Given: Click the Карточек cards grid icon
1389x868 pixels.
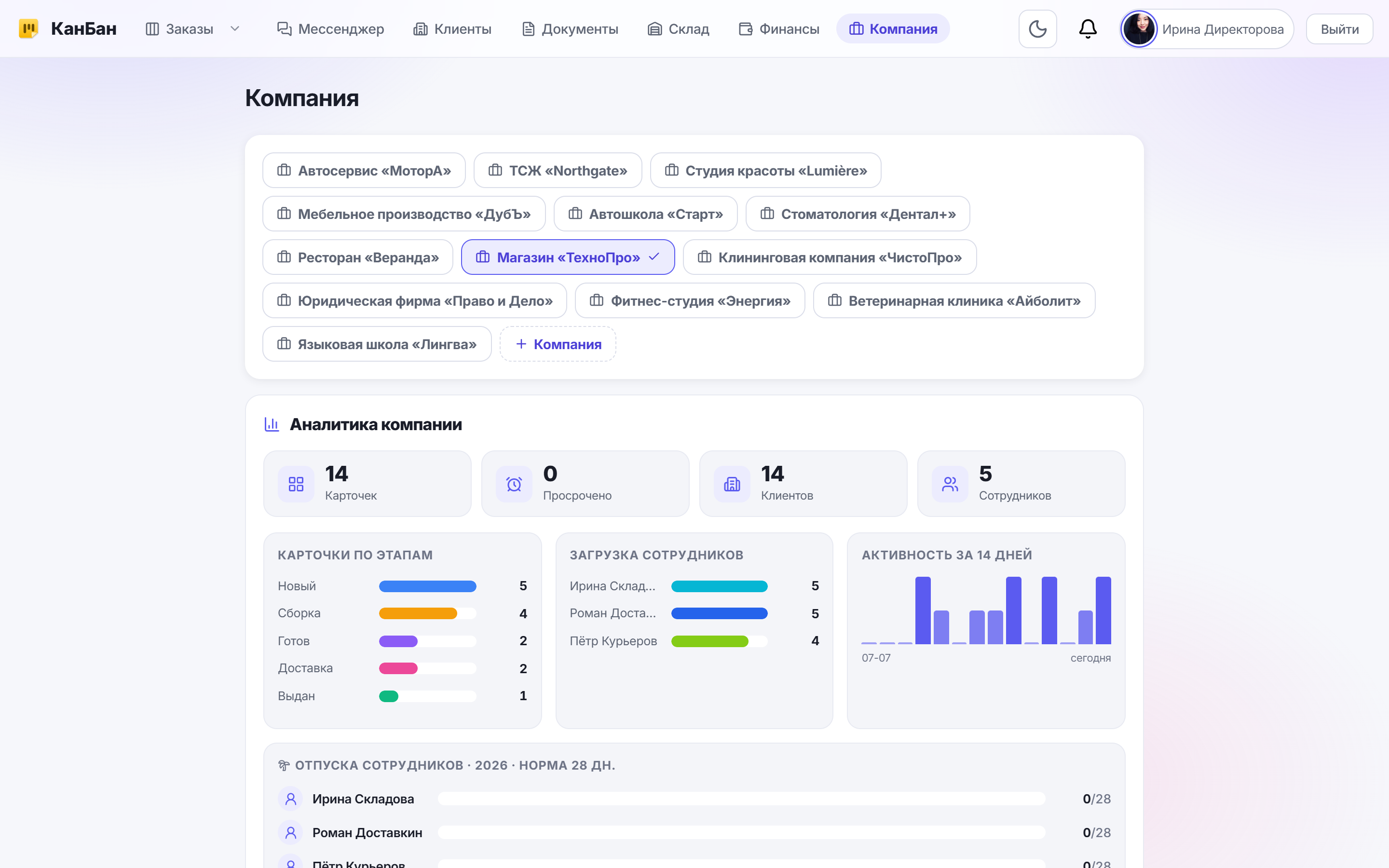Looking at the screenshot, I should pos(296,484).
